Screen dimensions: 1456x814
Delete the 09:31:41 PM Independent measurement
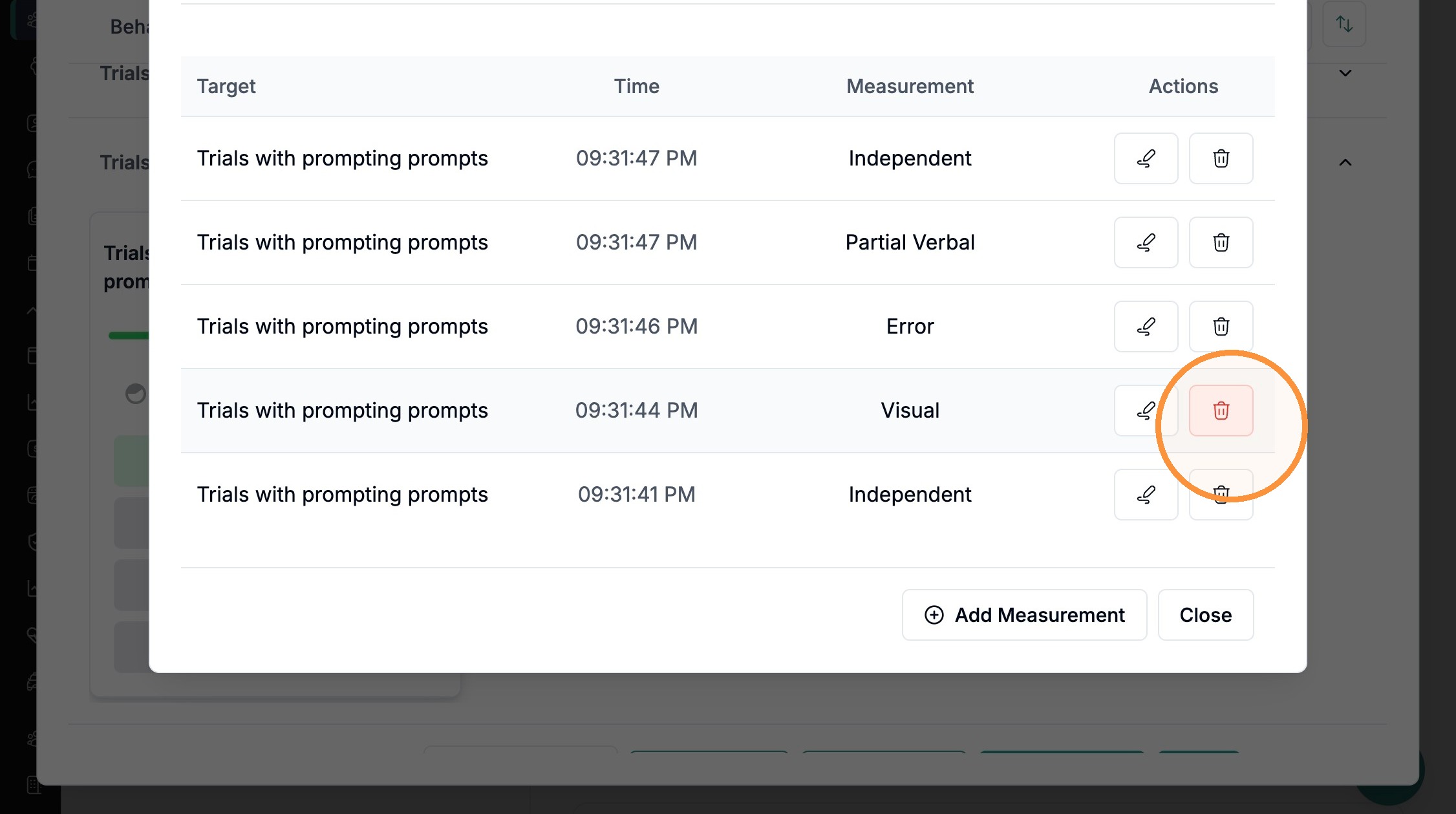point(1221,495)
